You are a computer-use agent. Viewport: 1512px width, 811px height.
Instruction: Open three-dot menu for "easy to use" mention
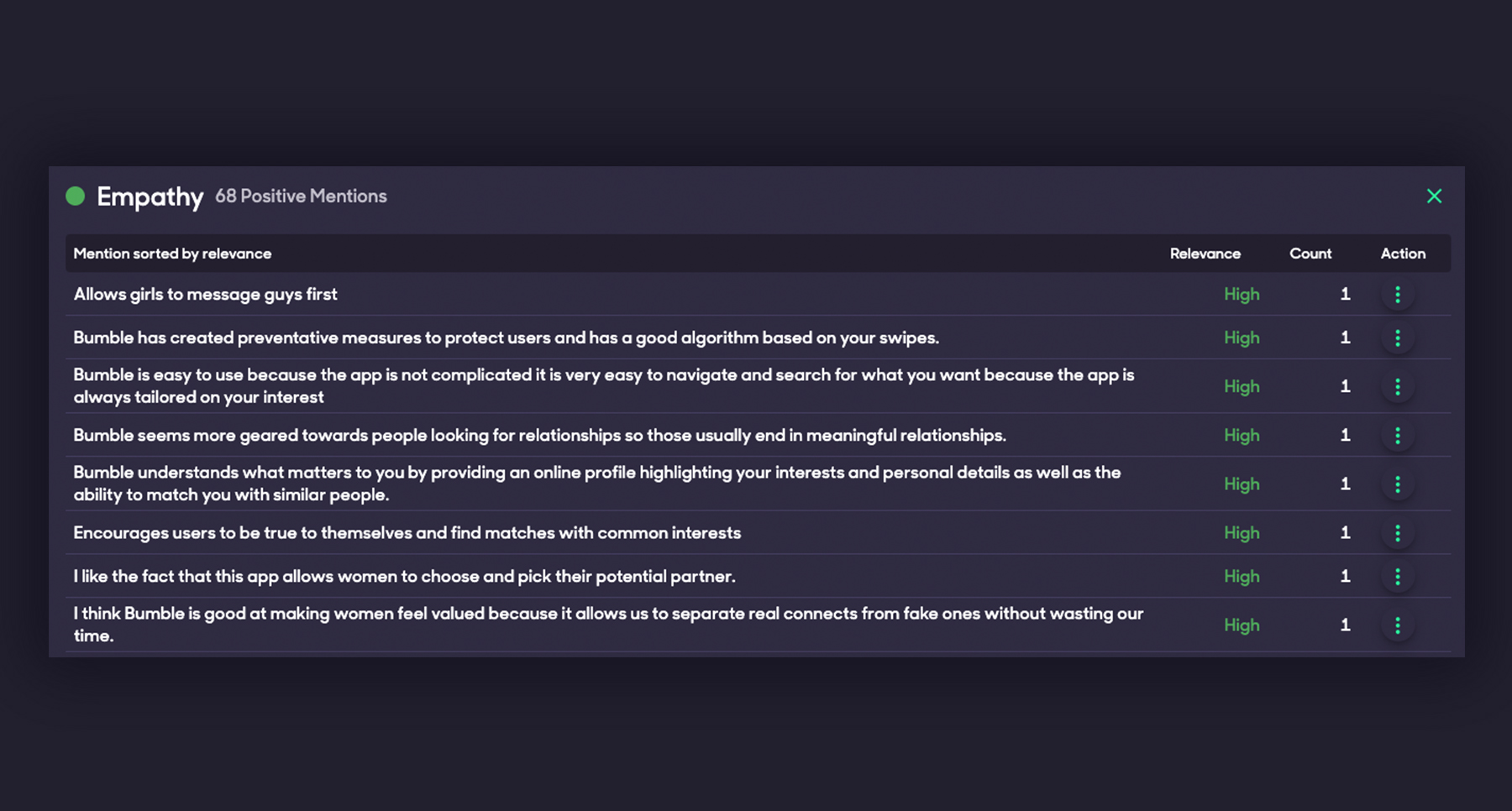1398,386
